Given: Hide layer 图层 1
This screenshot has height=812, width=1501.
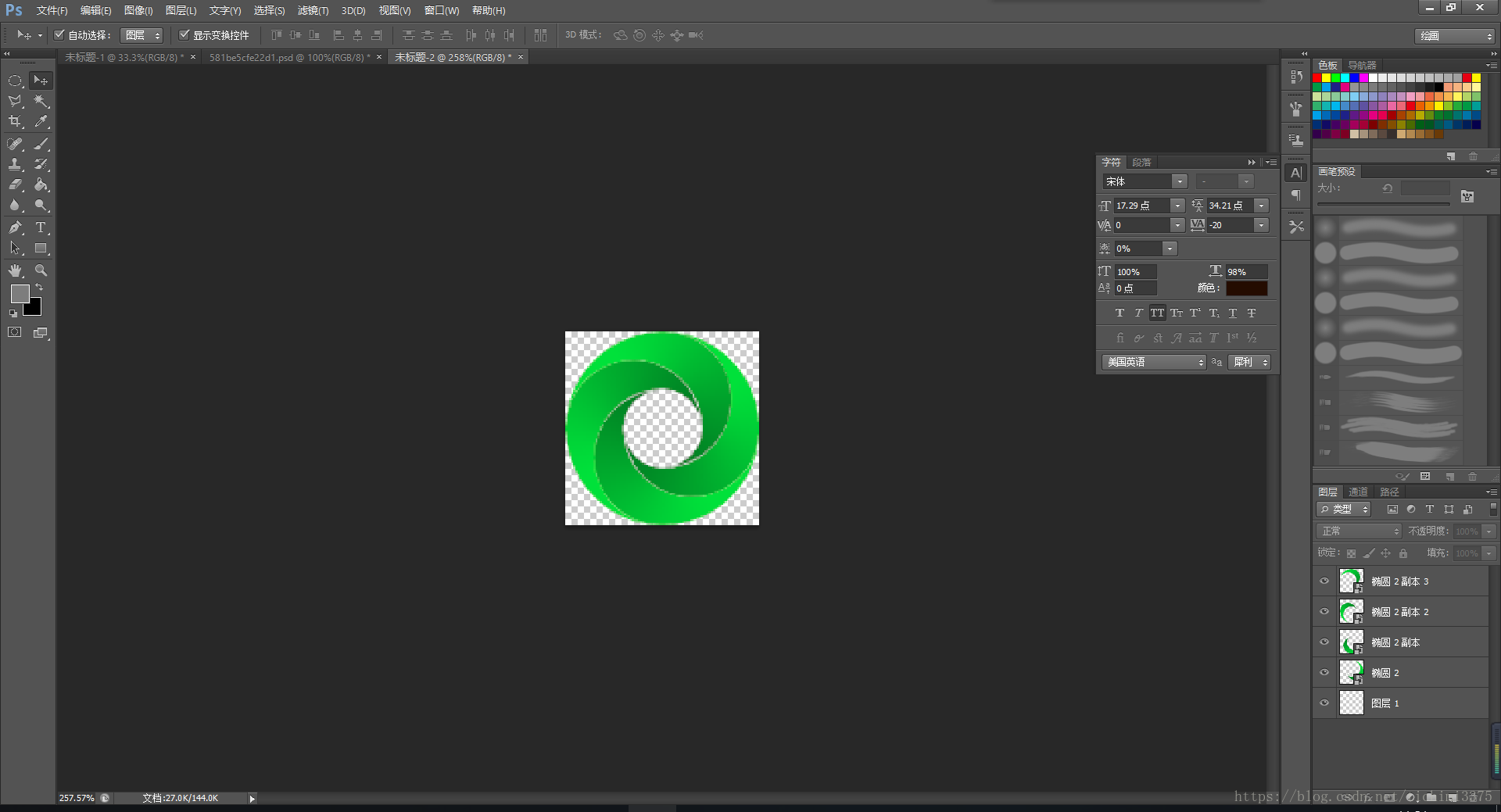Looking at the screenshot, I should click(x=1324, y=703).
